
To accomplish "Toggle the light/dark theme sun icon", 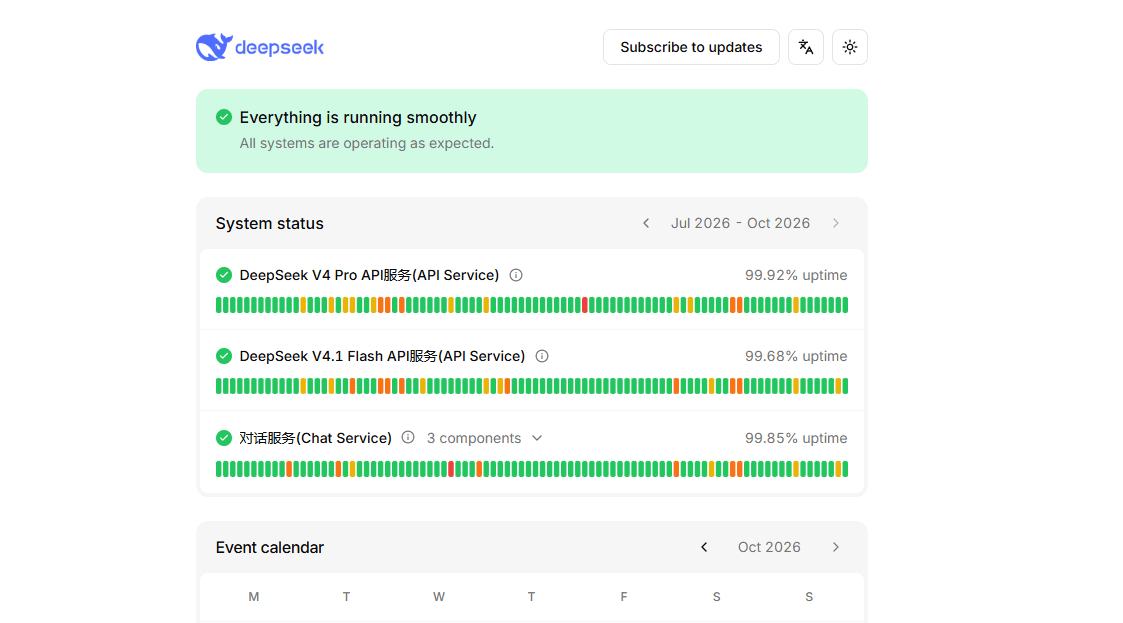I will [x=849, y=47].
